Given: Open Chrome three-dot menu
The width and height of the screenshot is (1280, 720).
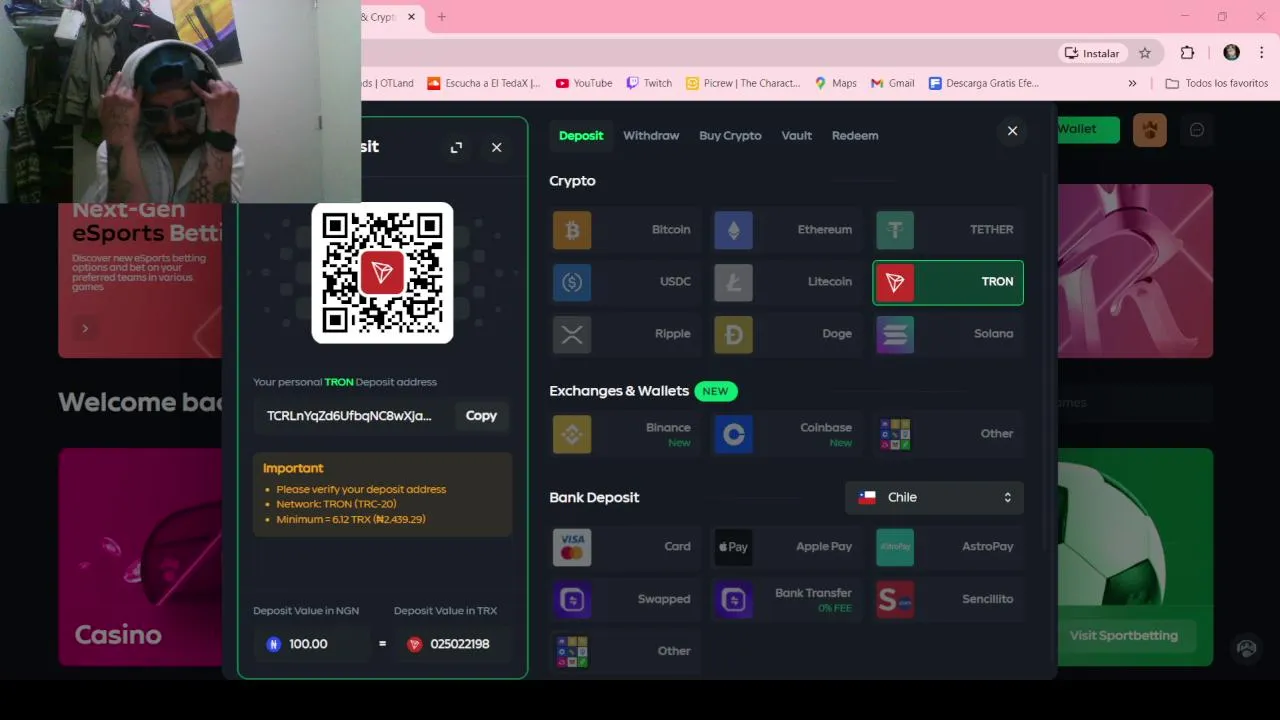Looking at the screenshot, I should pos(1262,53).
